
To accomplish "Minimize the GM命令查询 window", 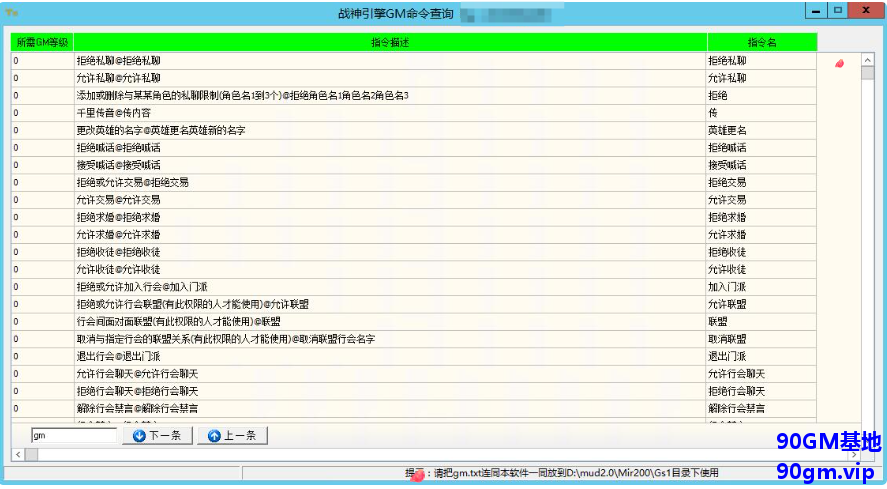I will (816, 11).
